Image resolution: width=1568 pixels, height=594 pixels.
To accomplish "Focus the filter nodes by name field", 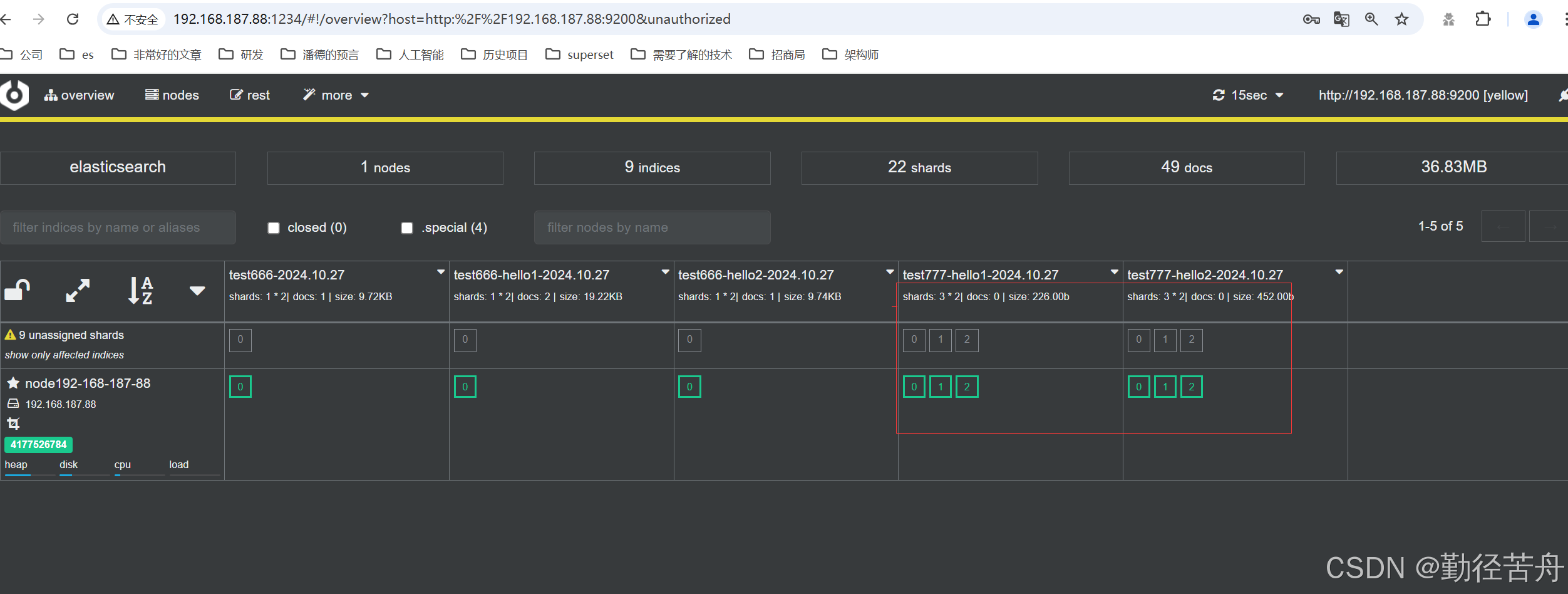I will [652, 227].
